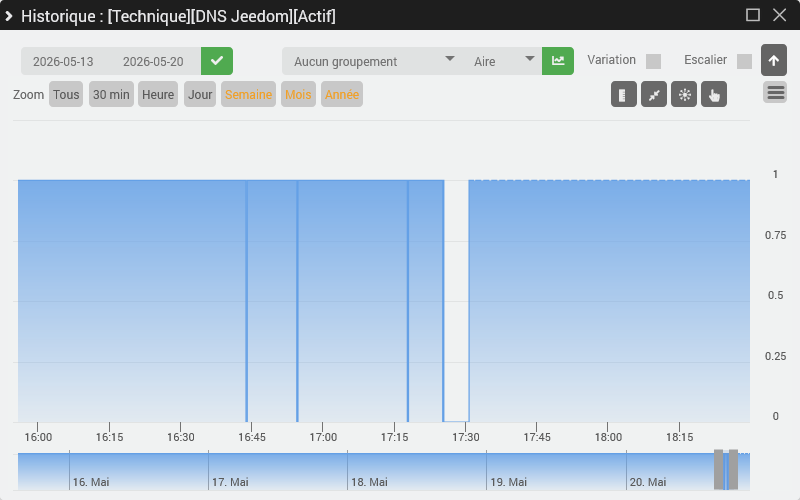Click 17:30 axis label
Screen dimensions: 800x500
pyautogui.click(x=466, y=437)
